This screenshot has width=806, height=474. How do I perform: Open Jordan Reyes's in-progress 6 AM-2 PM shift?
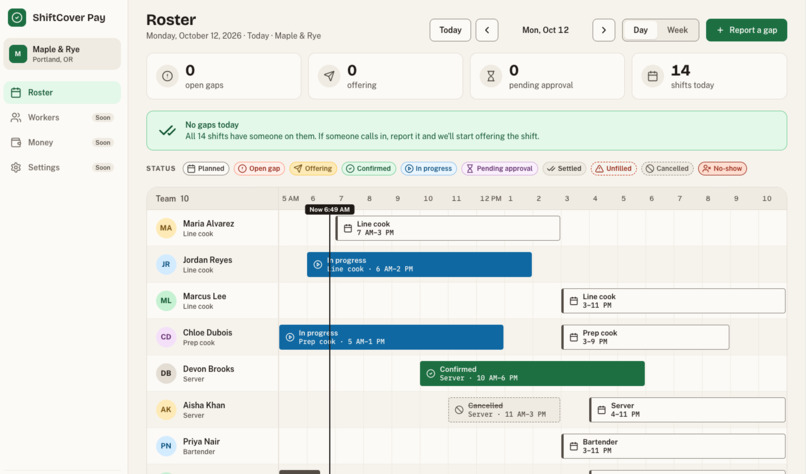coord(419,265)
